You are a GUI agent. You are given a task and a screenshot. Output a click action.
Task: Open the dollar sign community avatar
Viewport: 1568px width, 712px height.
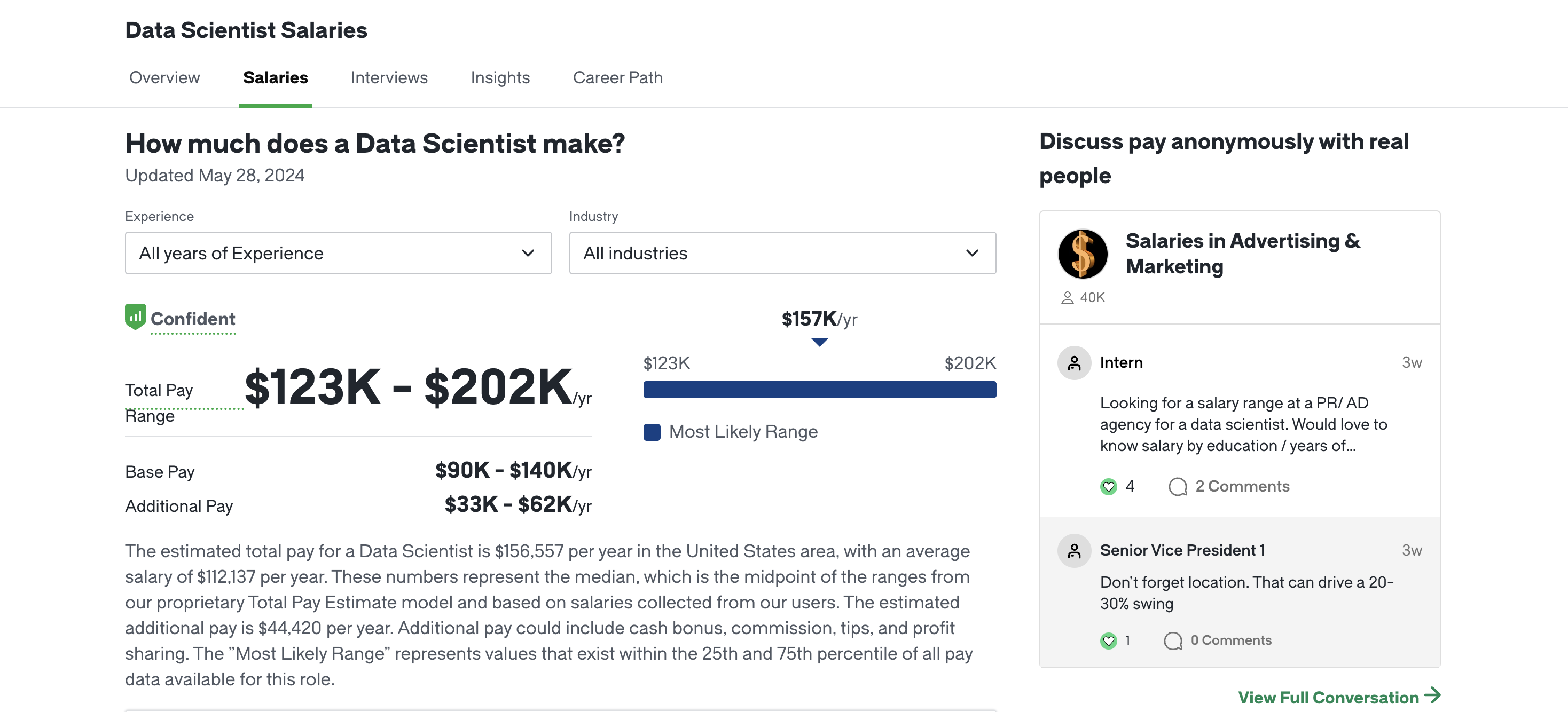[1082, 255]
